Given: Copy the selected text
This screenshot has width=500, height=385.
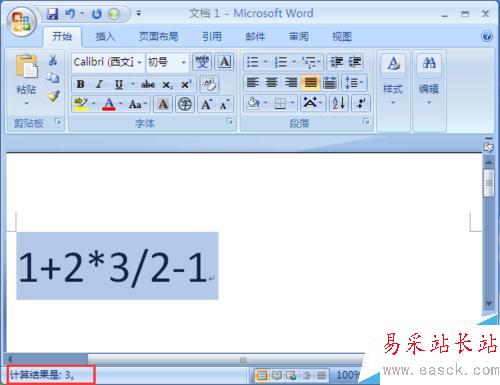Looking at the screenshot, I should (x=53, y=78).
